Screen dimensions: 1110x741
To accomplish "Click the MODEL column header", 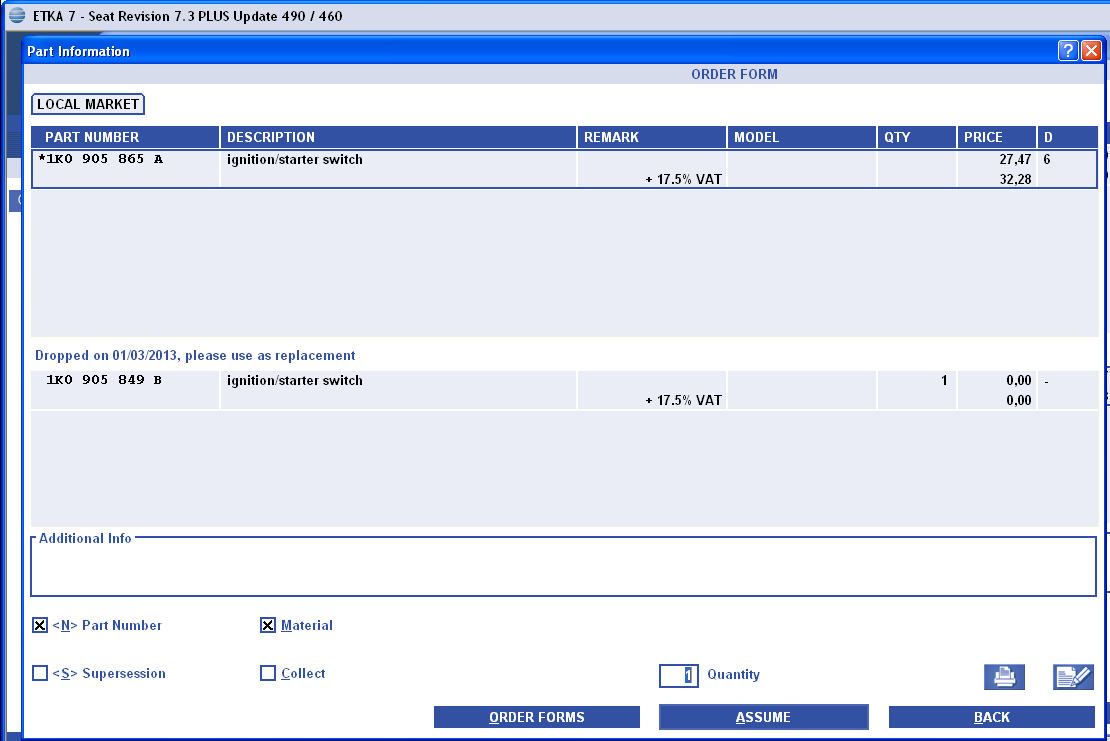I will (802, 137).
